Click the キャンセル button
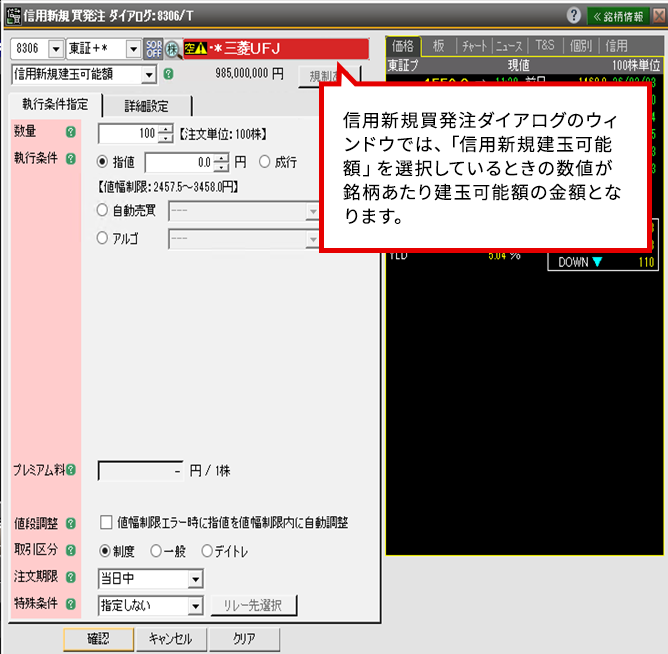Viewport: 668px width, 654px height. click(171, 639)
